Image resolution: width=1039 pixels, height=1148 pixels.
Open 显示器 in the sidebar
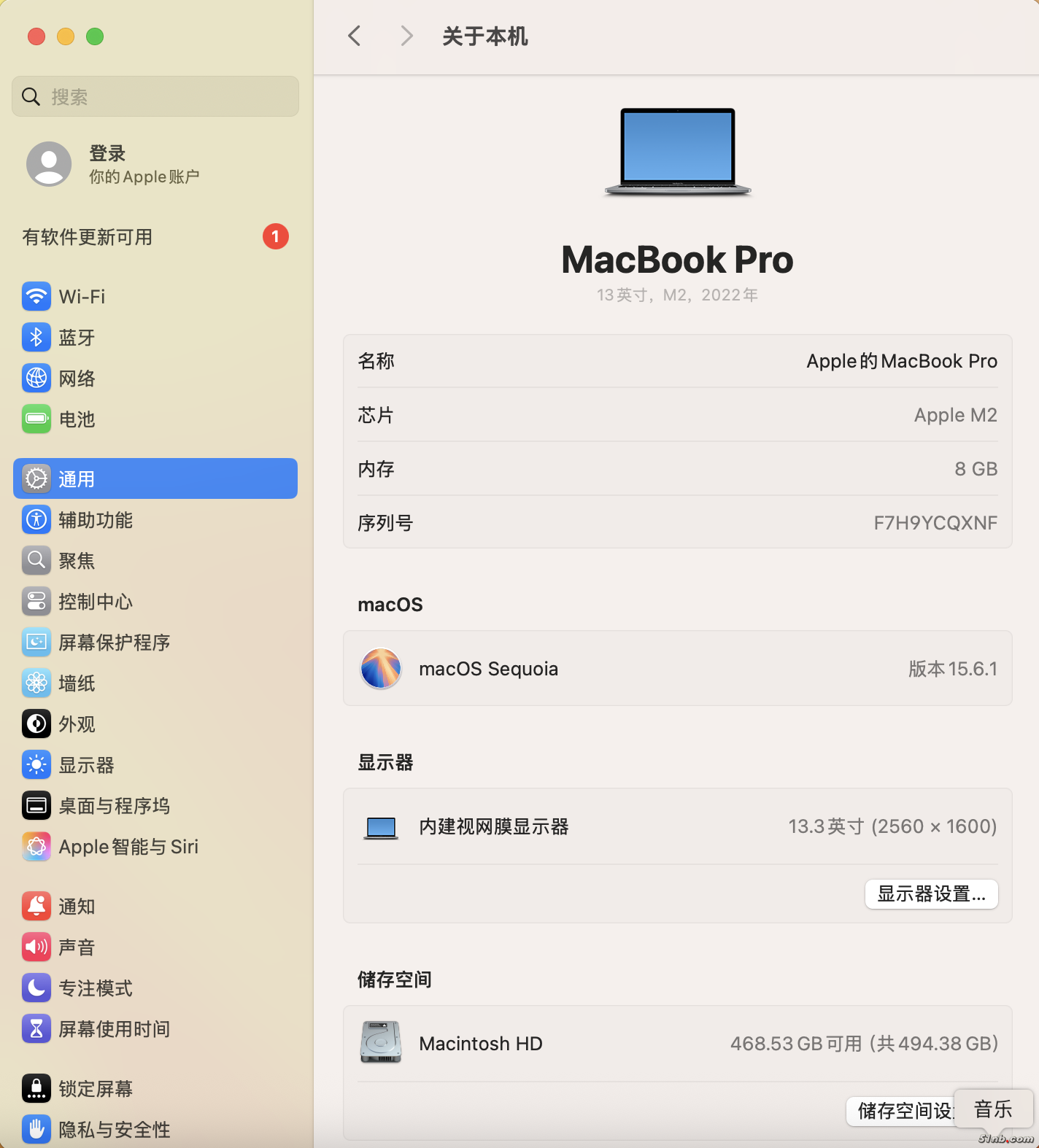pyautogui.click(x=155, y=764)
